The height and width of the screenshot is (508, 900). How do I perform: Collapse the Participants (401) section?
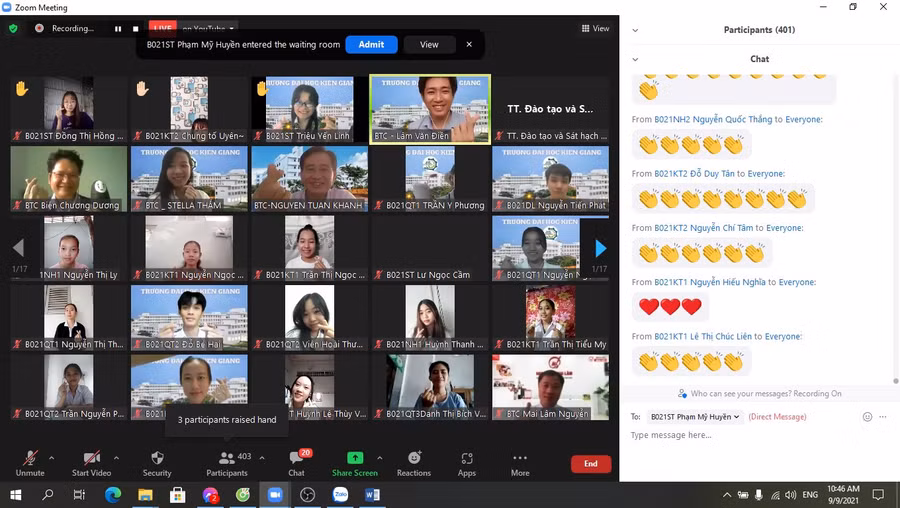pyautogui.click(x=635, y=30)
